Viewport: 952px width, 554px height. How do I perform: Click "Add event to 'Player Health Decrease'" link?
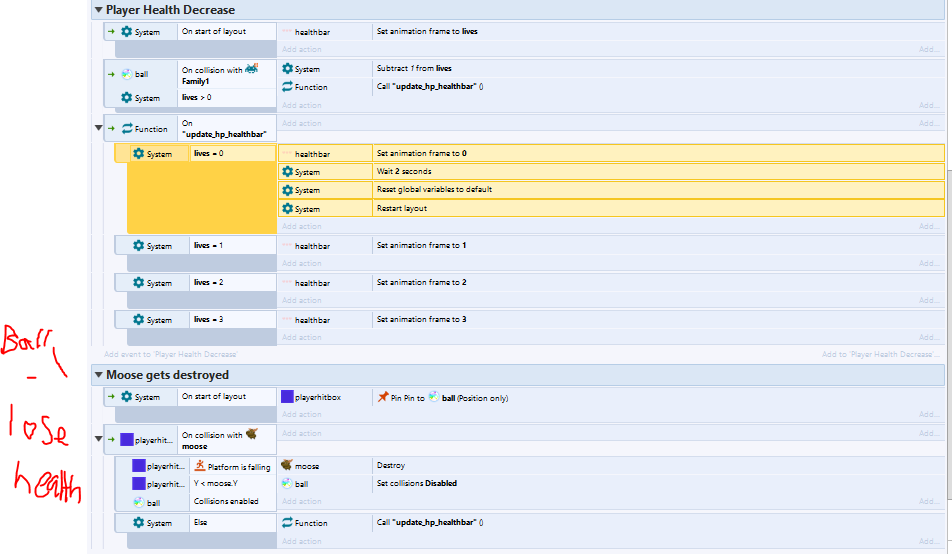(x=170, y=354)
